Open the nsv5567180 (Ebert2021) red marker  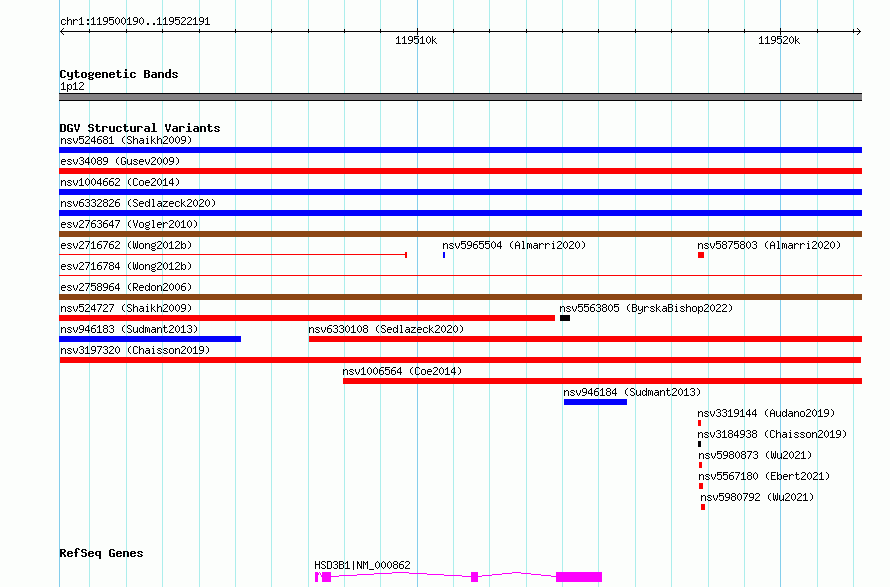(x=701, y=486)
